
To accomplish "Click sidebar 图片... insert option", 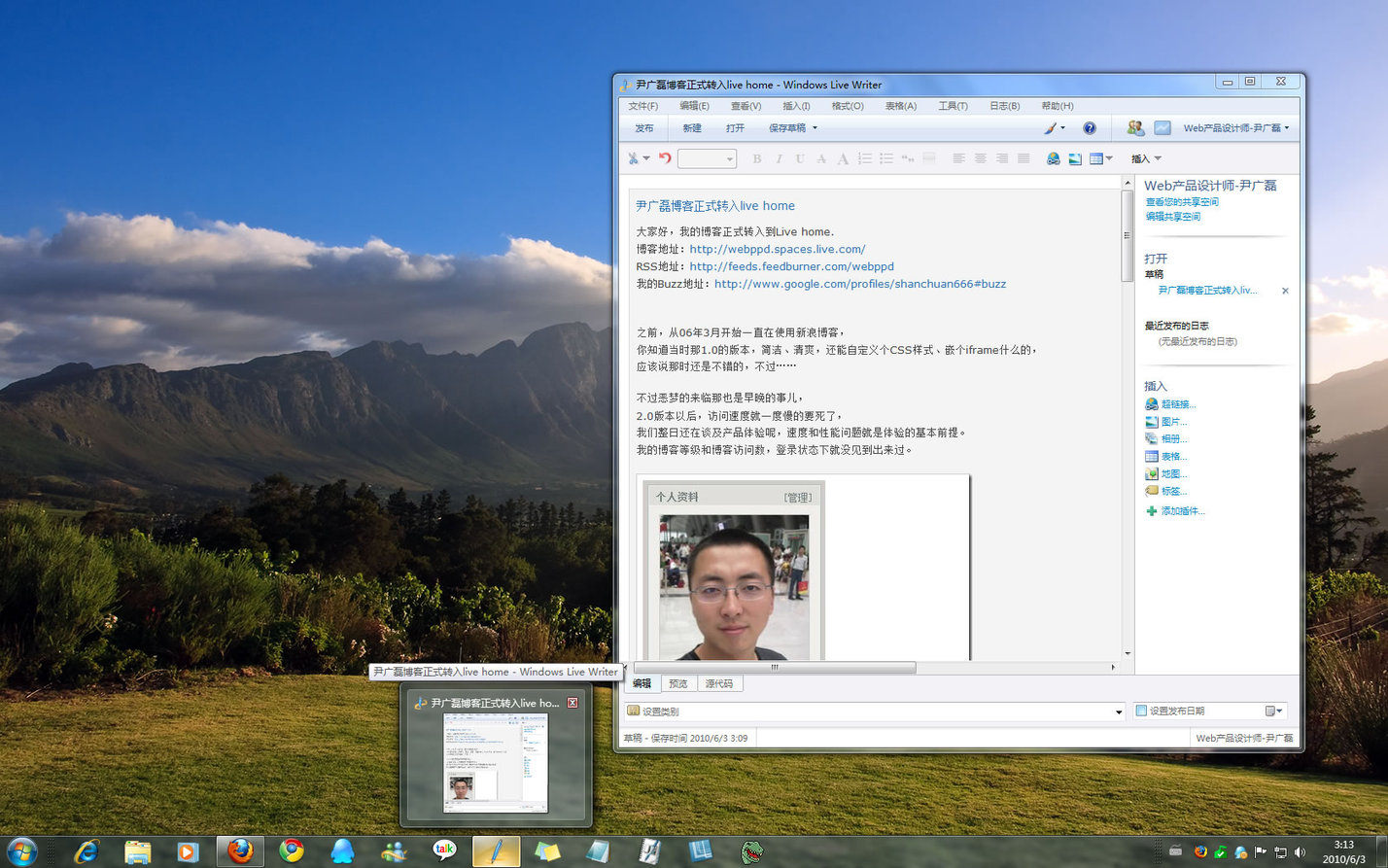I will 1165,422.
